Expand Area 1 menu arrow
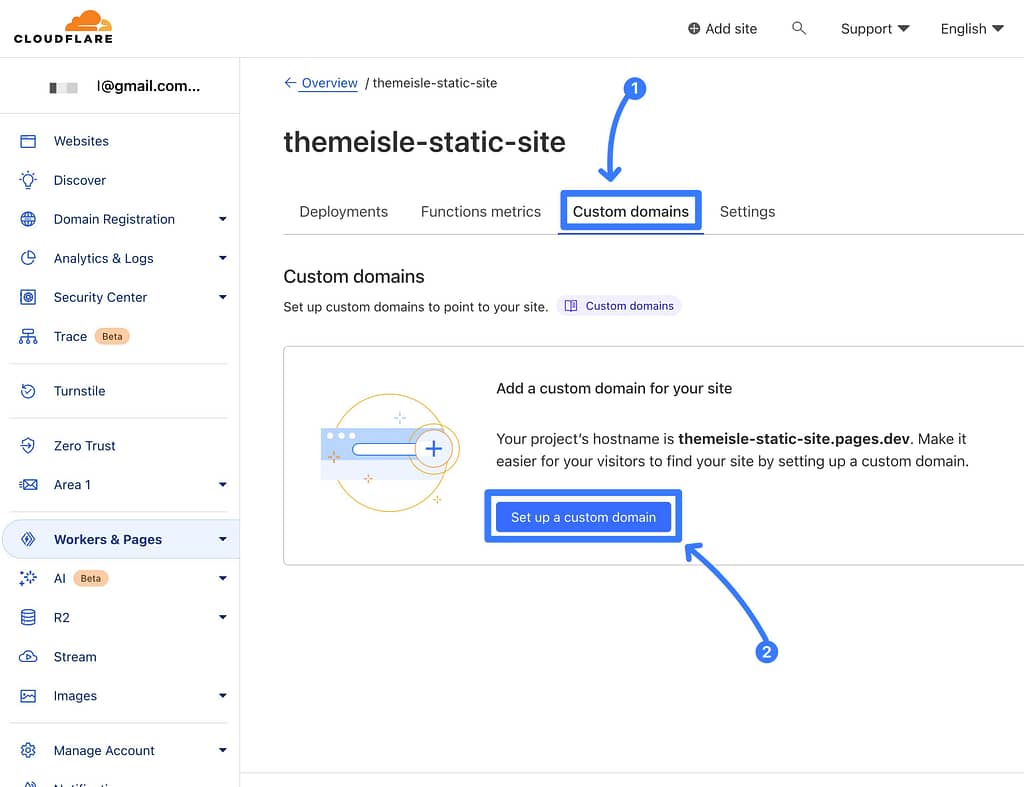Screen dimensions: 1024x787 pyautogui.click(x=223, y=485)
